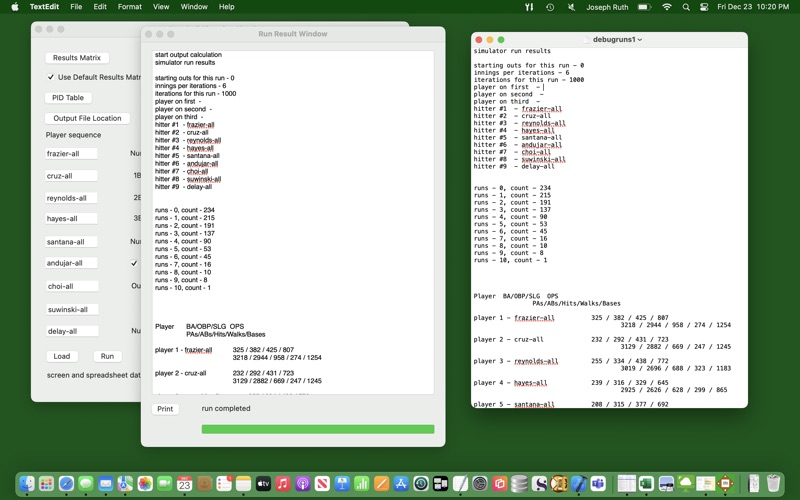The height and width of the screenshot is (500, 800).
Task: Open Launchpad in the dock
Action: click(46, 483)
